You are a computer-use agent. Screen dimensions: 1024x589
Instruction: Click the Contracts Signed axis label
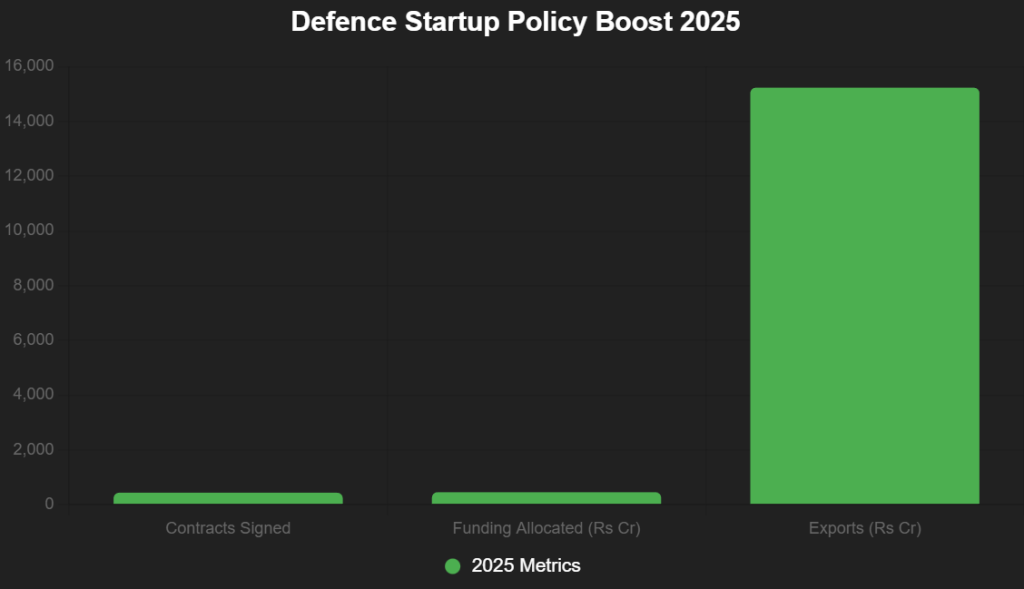click(228, 528)
